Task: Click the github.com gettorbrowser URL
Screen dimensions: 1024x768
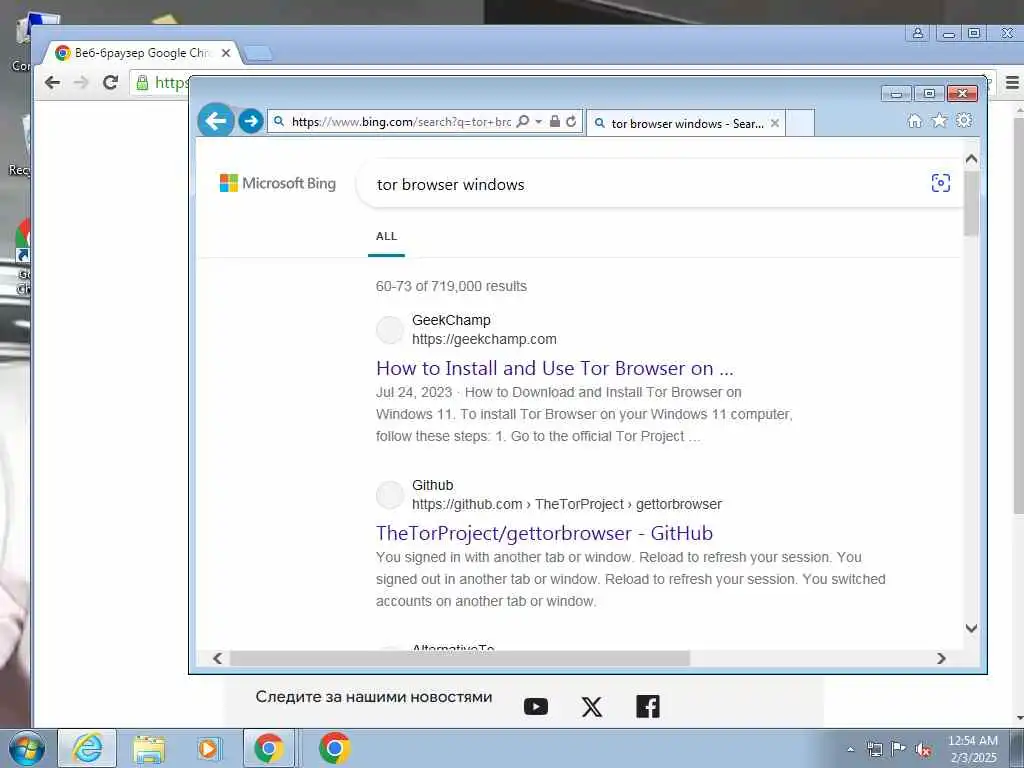Action: click(567, 504)
